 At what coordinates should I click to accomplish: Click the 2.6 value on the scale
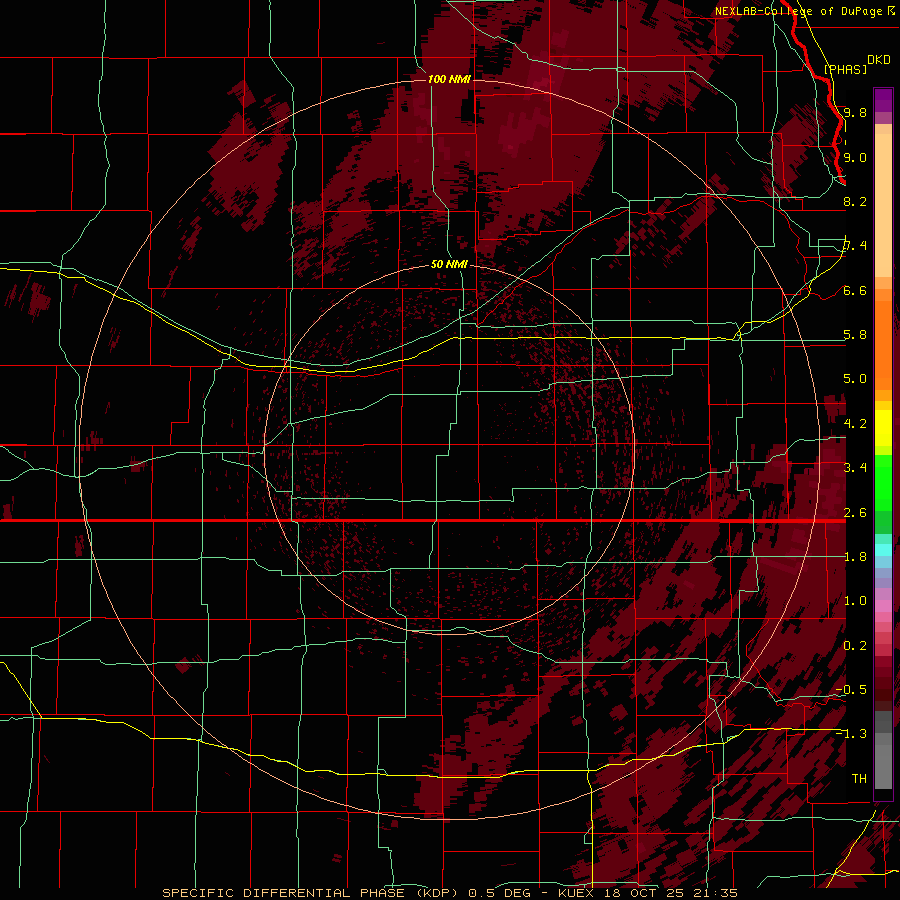click(x=855, y=513)
